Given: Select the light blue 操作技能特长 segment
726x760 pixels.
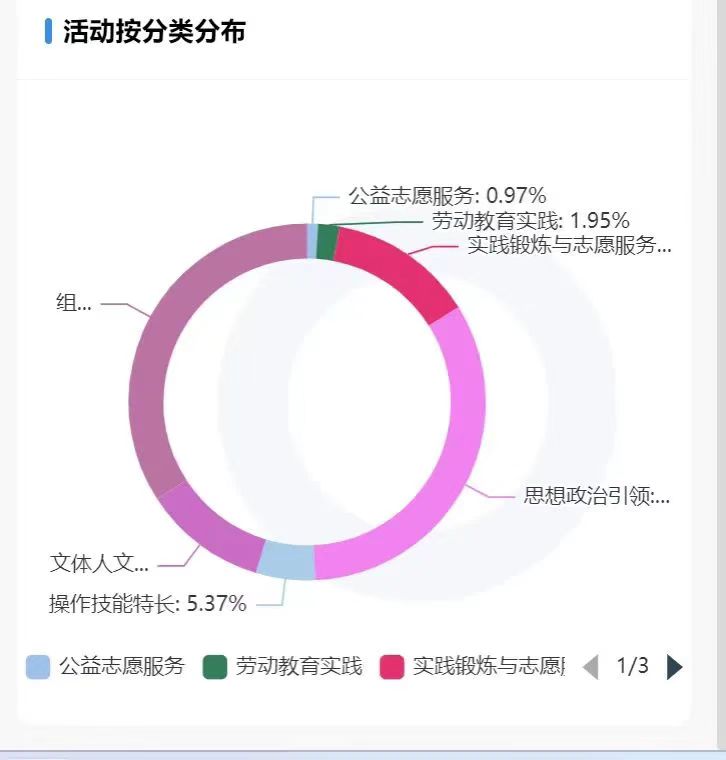Looking at the screenshot, I should (x=286, y=560).
